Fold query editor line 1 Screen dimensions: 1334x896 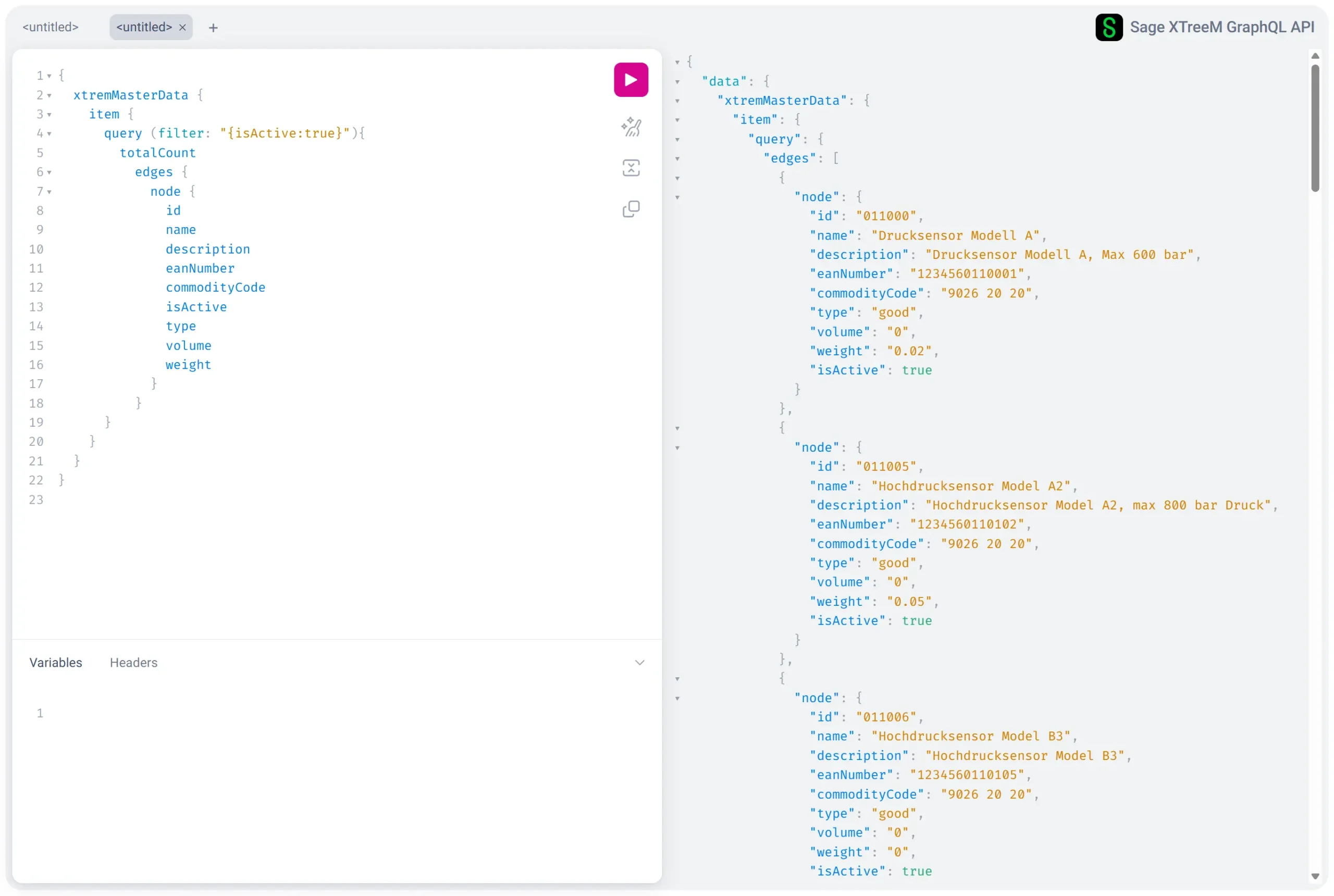tap(49, 76)
